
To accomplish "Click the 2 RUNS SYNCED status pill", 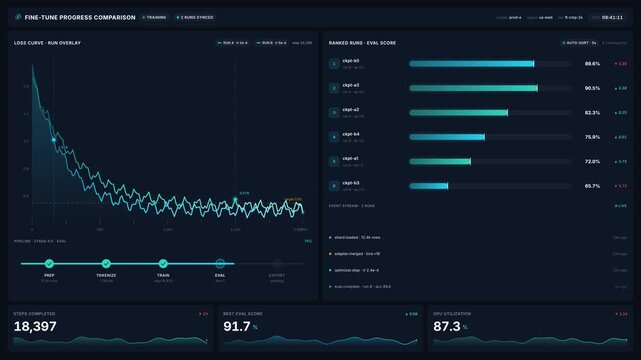I will click(x=195, y=18).
